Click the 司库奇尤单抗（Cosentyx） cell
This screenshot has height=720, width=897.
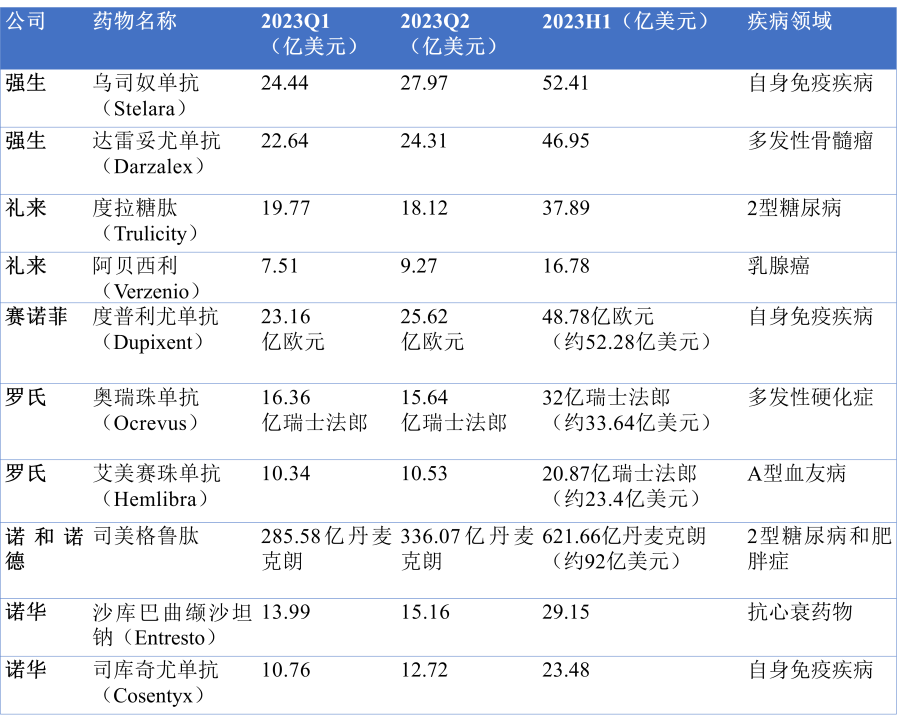[x=156, y=683]
